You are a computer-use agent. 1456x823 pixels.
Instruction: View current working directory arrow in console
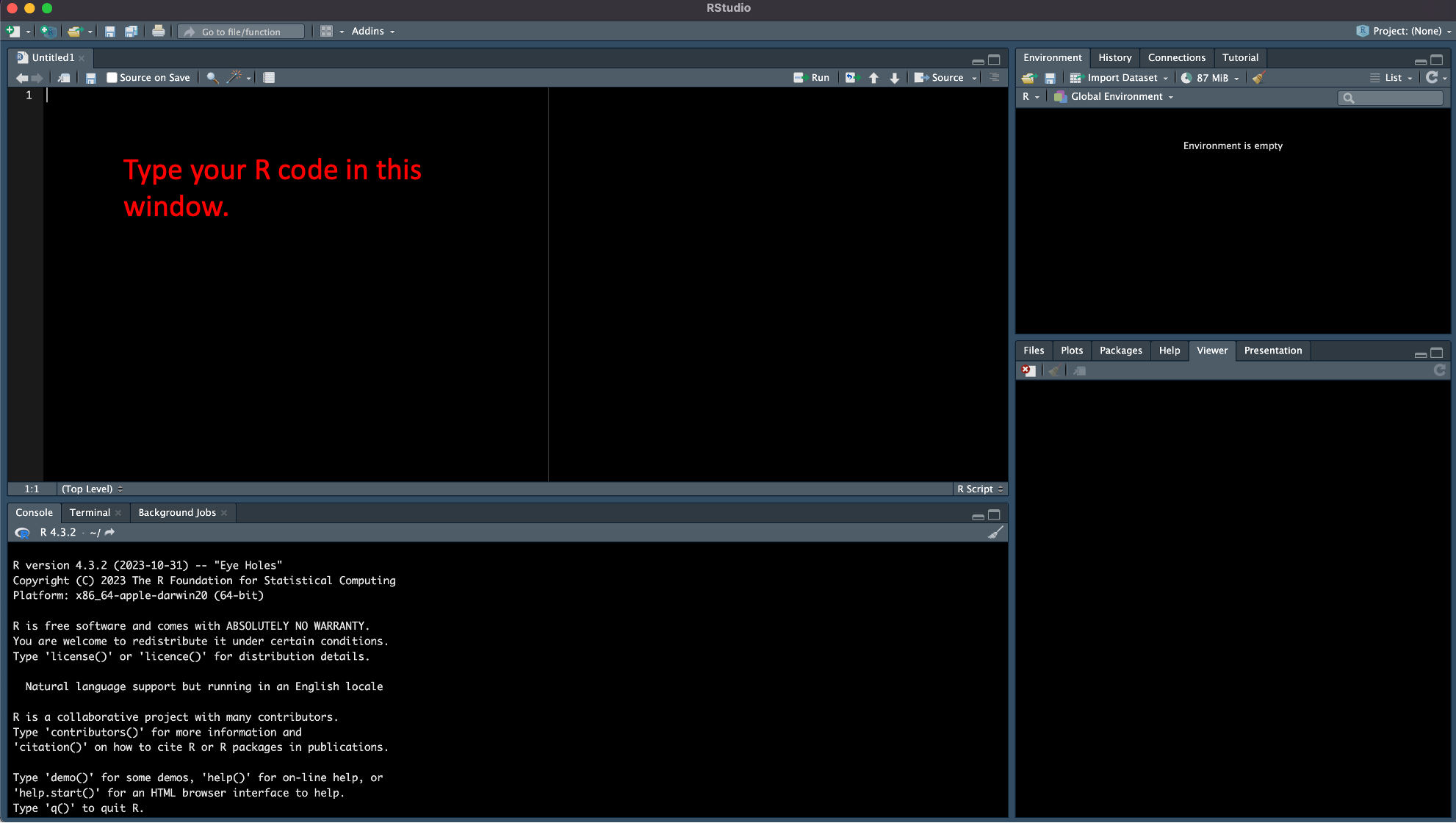pos(110,532)
